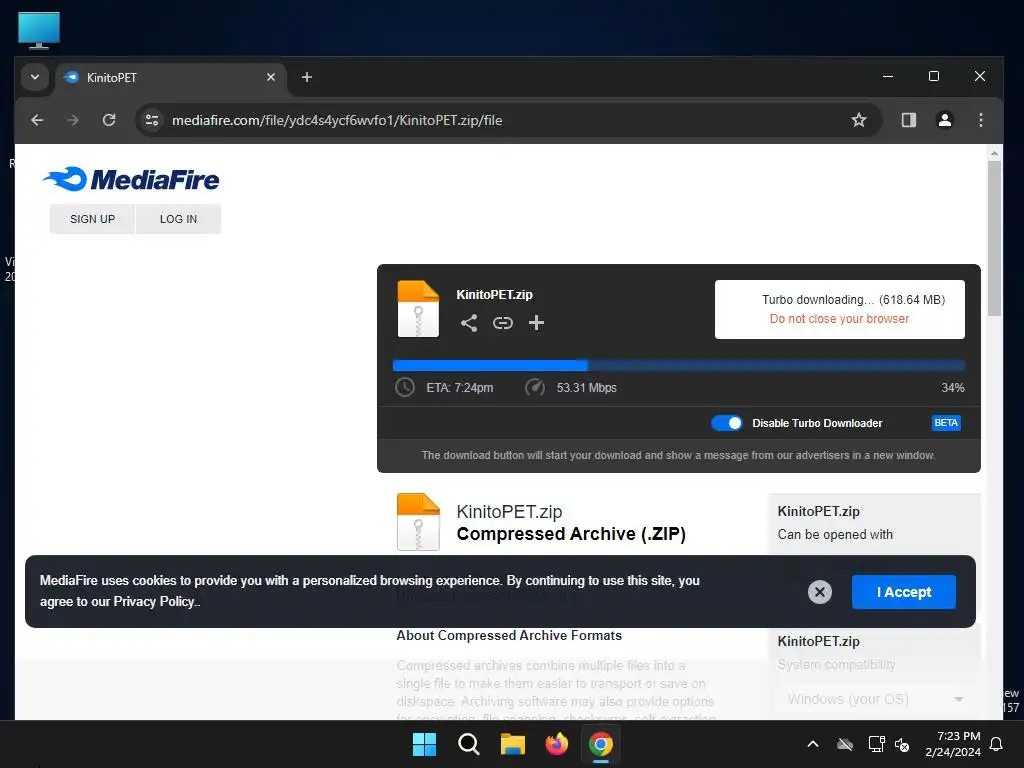View site information icon in address bar
This screenshot has width=1024, height=768.
(x=152, y=120)
